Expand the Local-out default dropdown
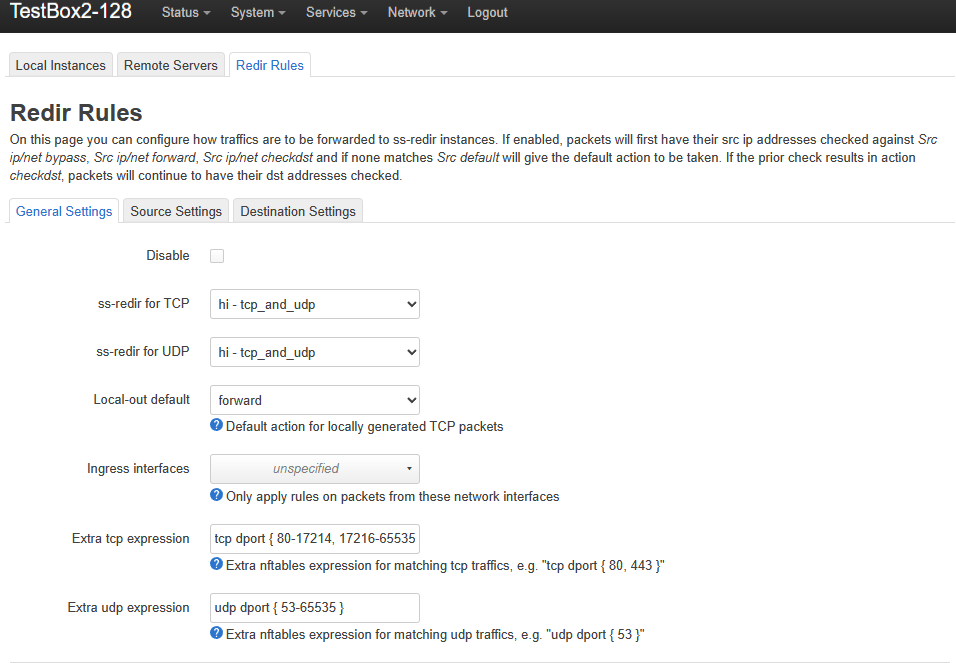The image size is (956, 663). [314, 400]
